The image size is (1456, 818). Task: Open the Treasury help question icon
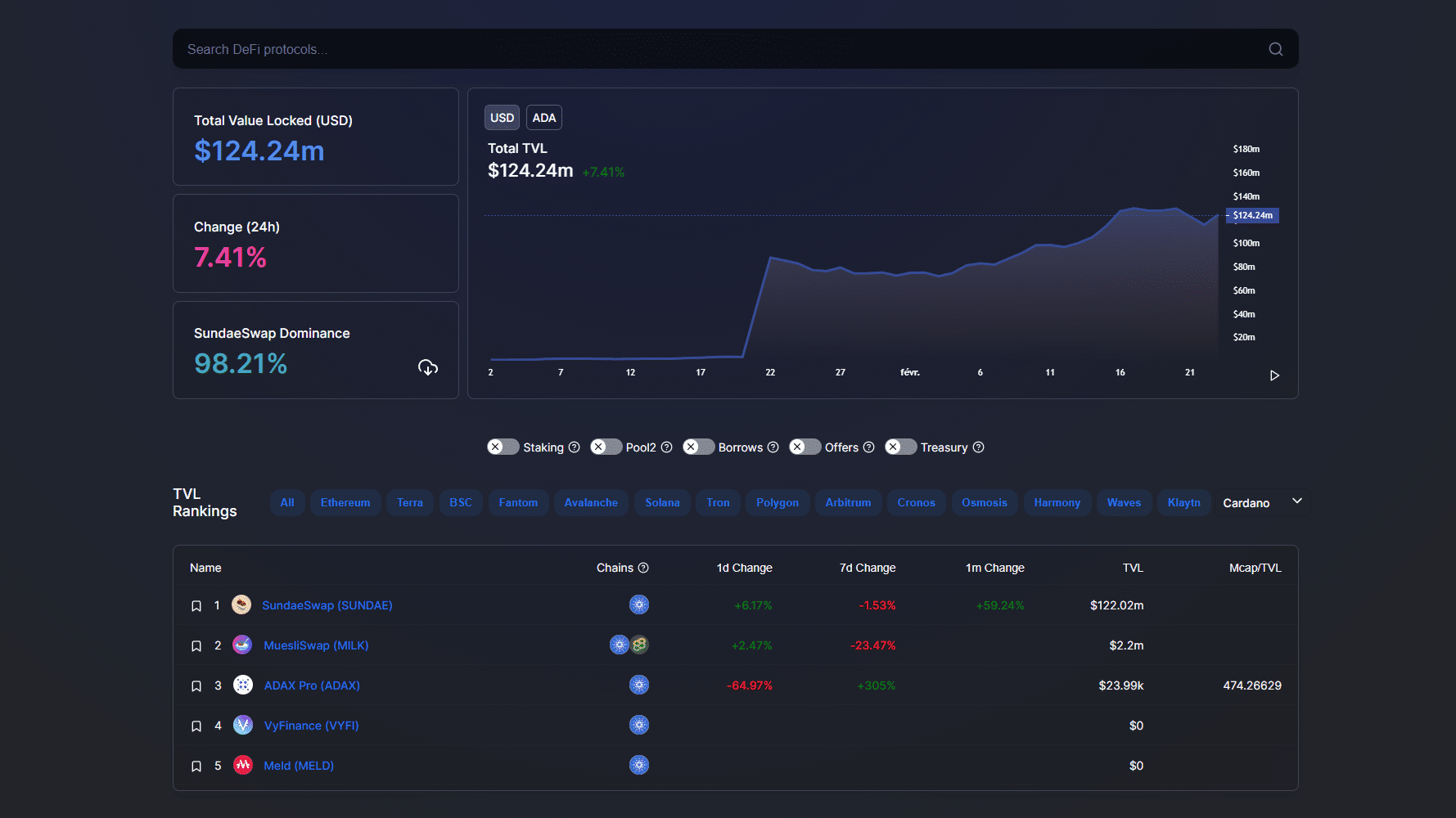click(x=978, y=447)
